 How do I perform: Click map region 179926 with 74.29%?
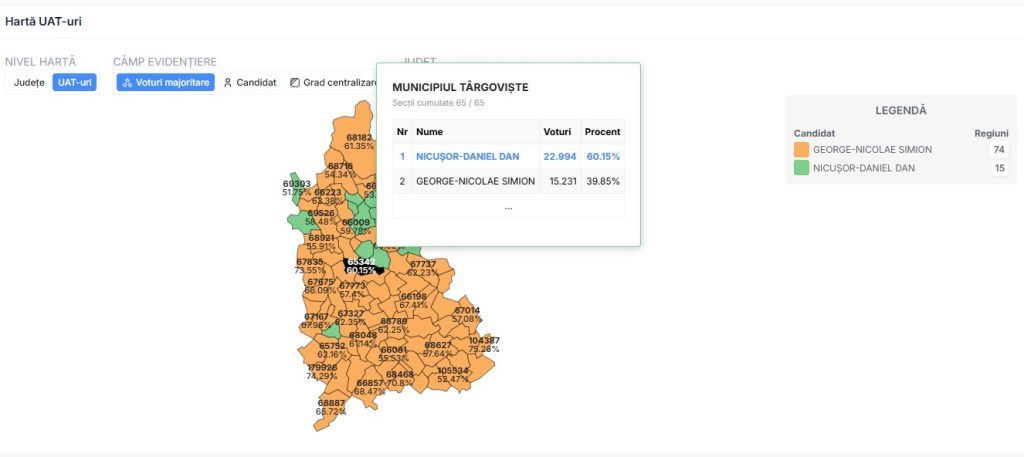tap(322, 372)
